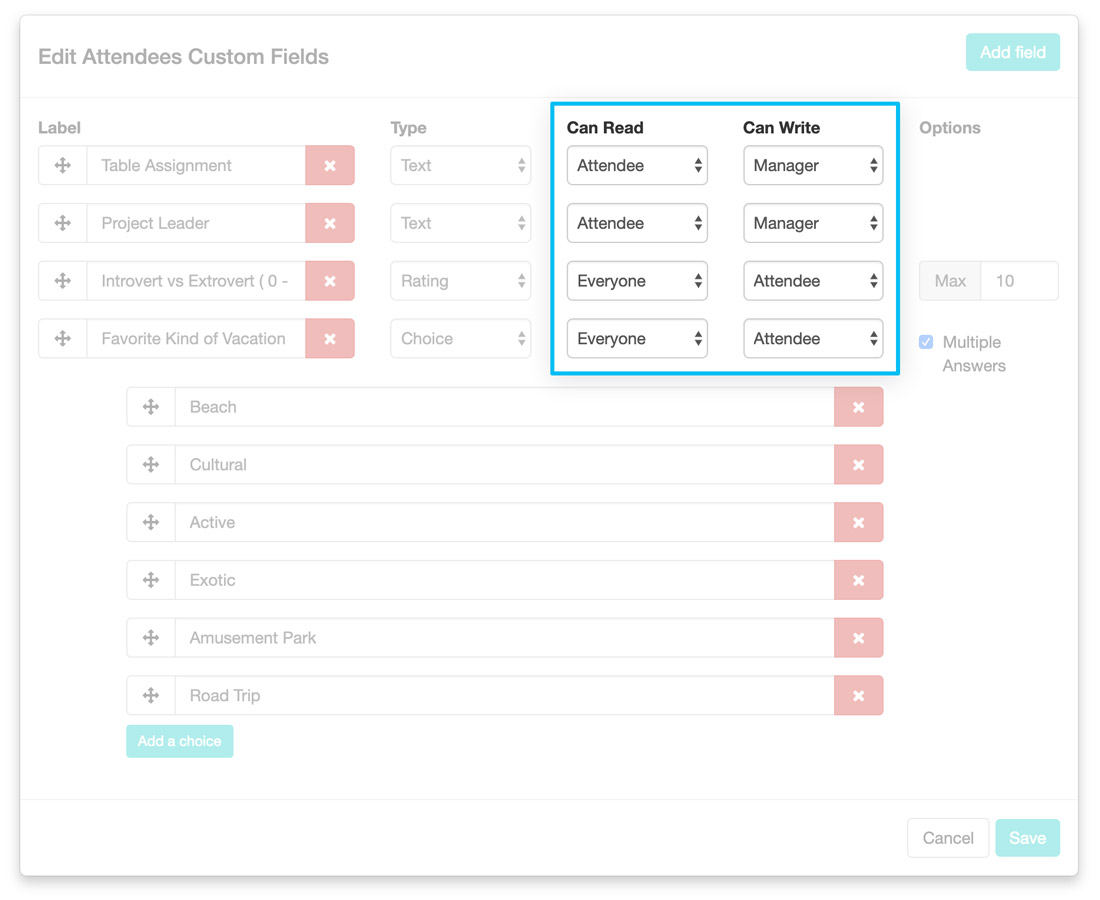Click the Add a choice button
This screenshot has width=1100, height=900.
(180, 741)
